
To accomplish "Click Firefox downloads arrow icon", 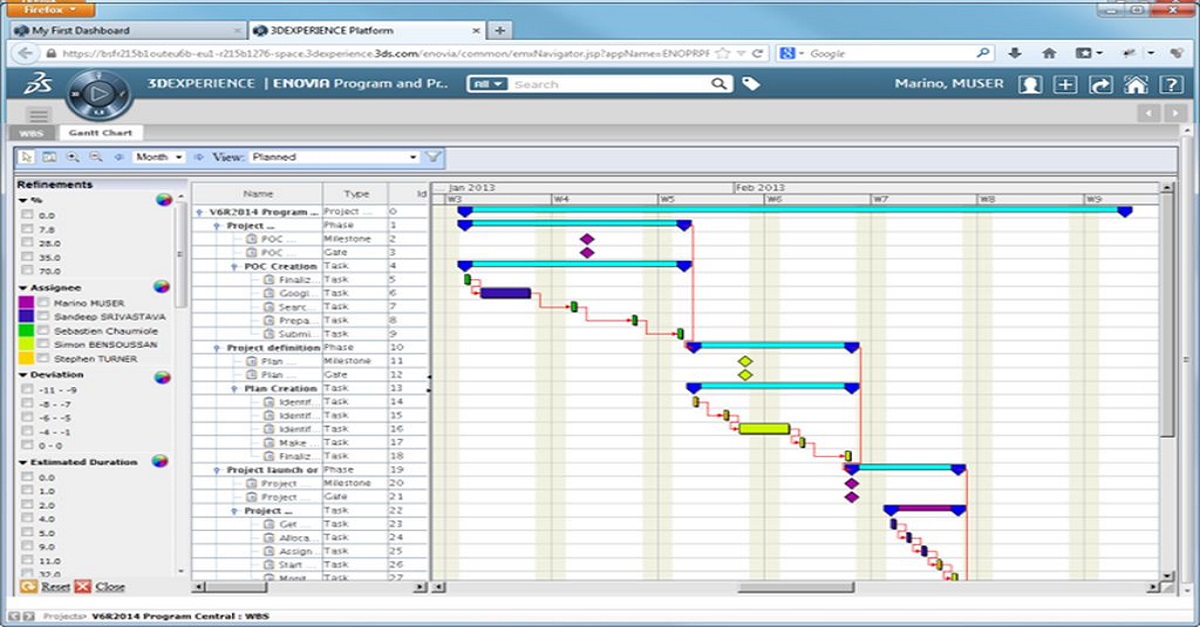I will tap(1015, 53).
